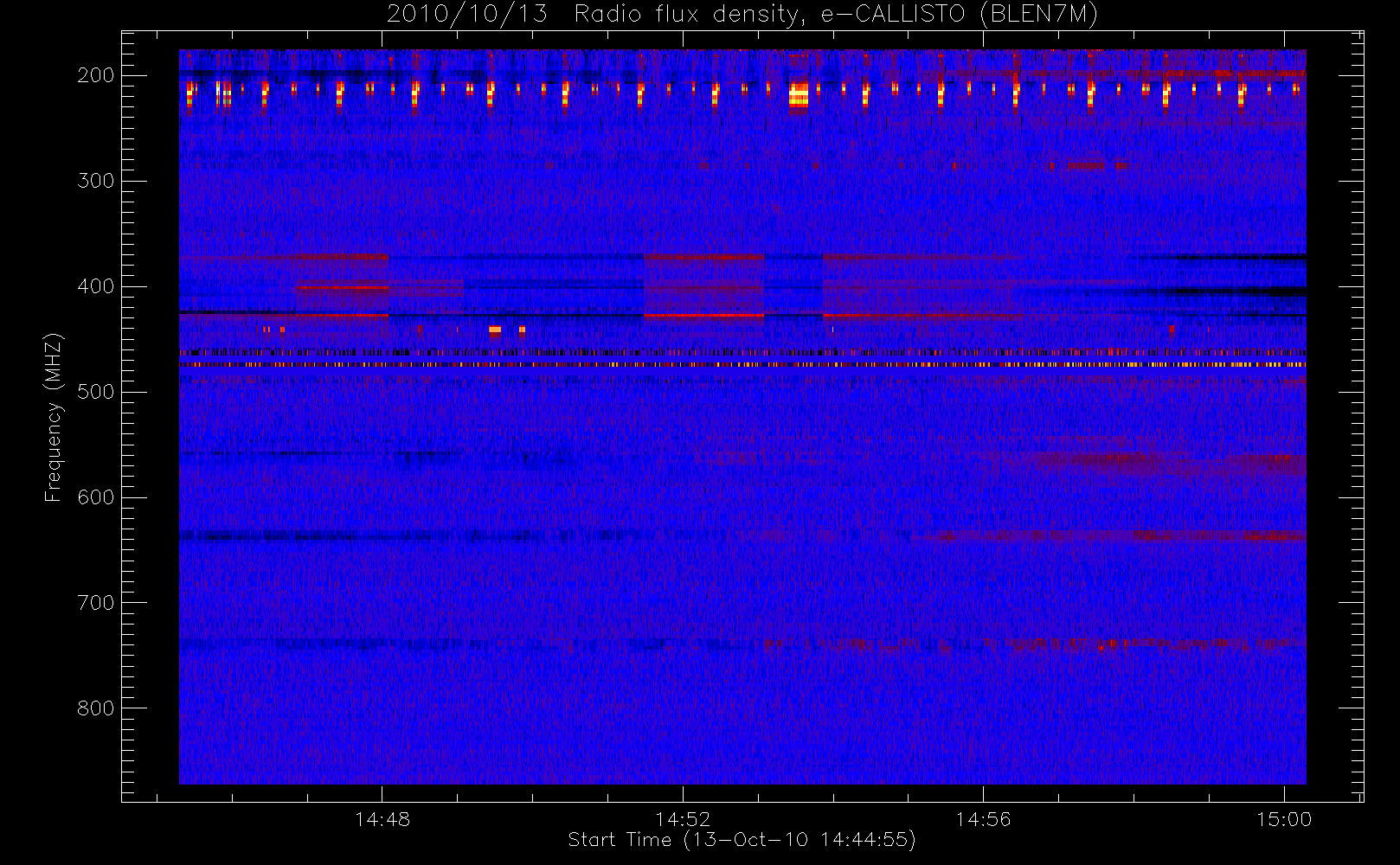Screen dimensions: 1400x865
Task: Click the 400 frequency tick label
Action: click(x=96, y=286)
